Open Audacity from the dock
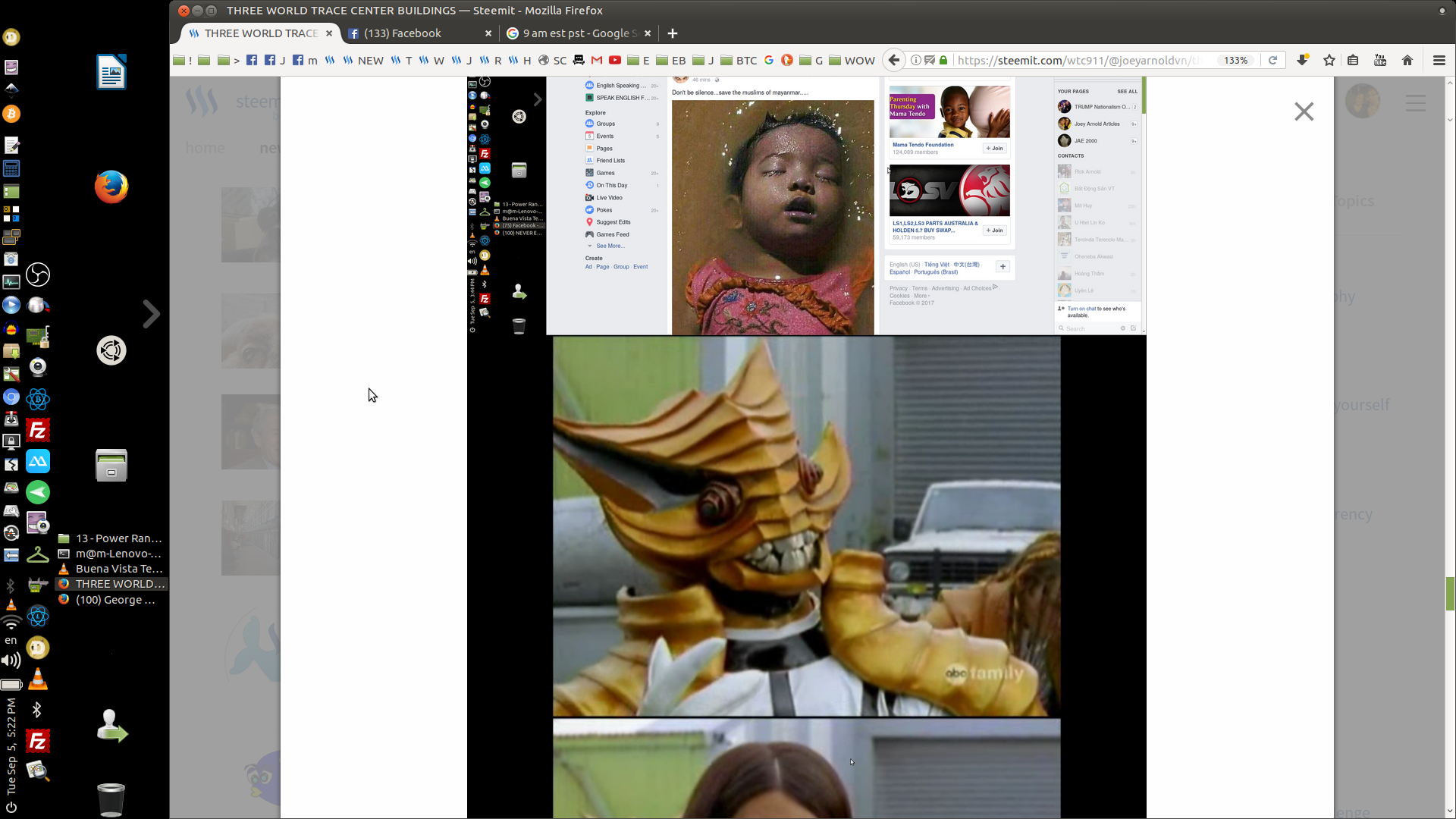Screen dimensions: 1456x819 tap(11, 329)
